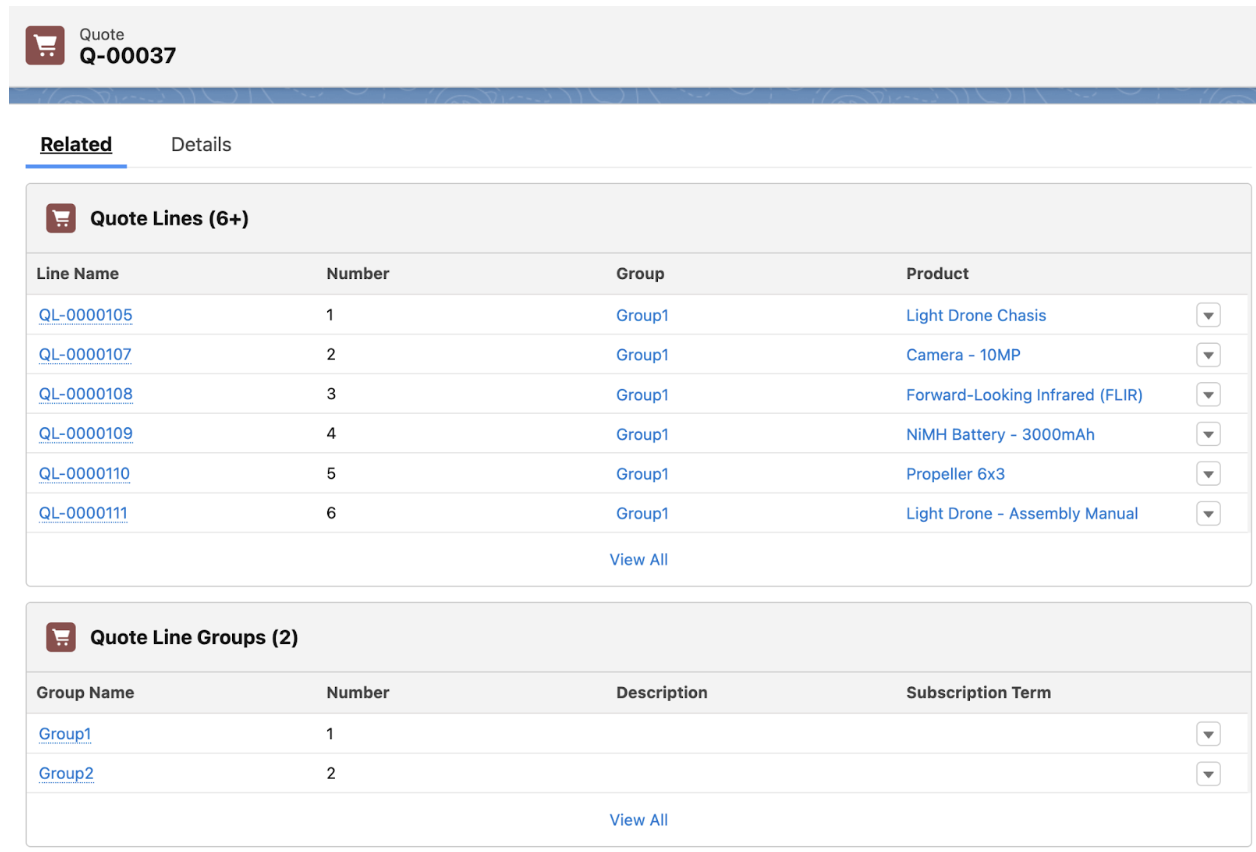Open the Light Drone Chasis product

click(976, 315)
